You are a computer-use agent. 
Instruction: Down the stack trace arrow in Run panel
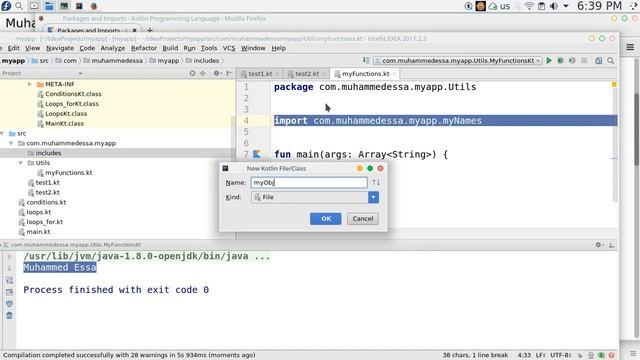pyautogui.click(x=9, y=268)
